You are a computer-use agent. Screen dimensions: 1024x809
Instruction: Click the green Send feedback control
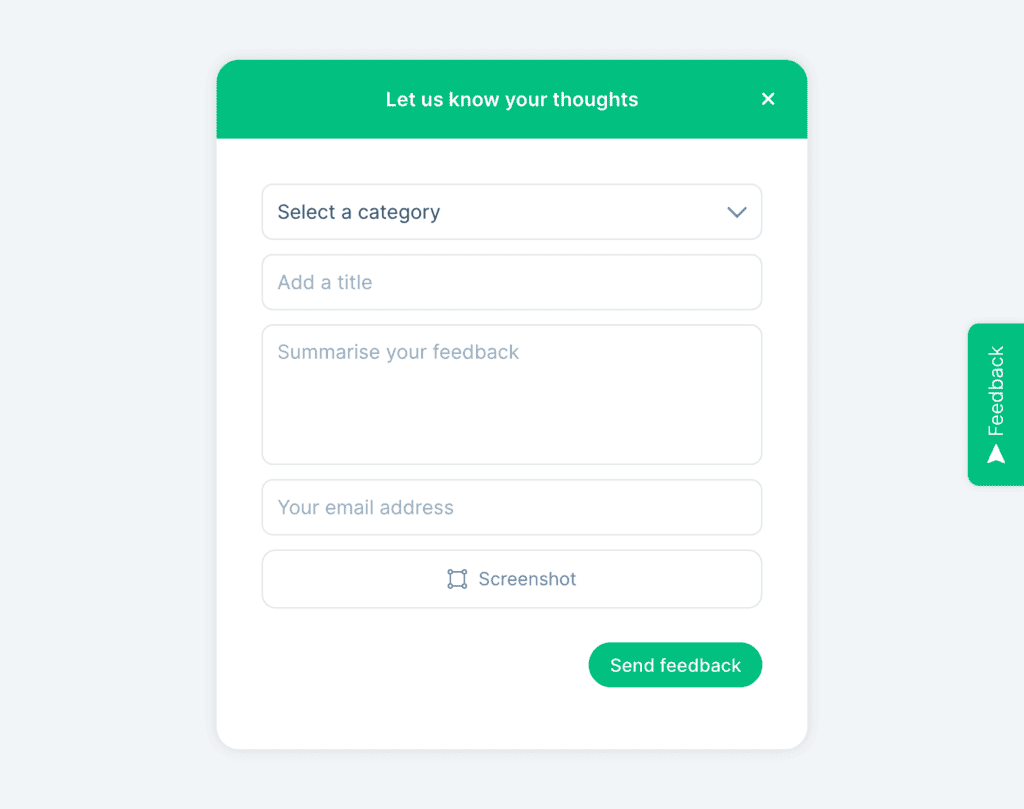point(675,664)
